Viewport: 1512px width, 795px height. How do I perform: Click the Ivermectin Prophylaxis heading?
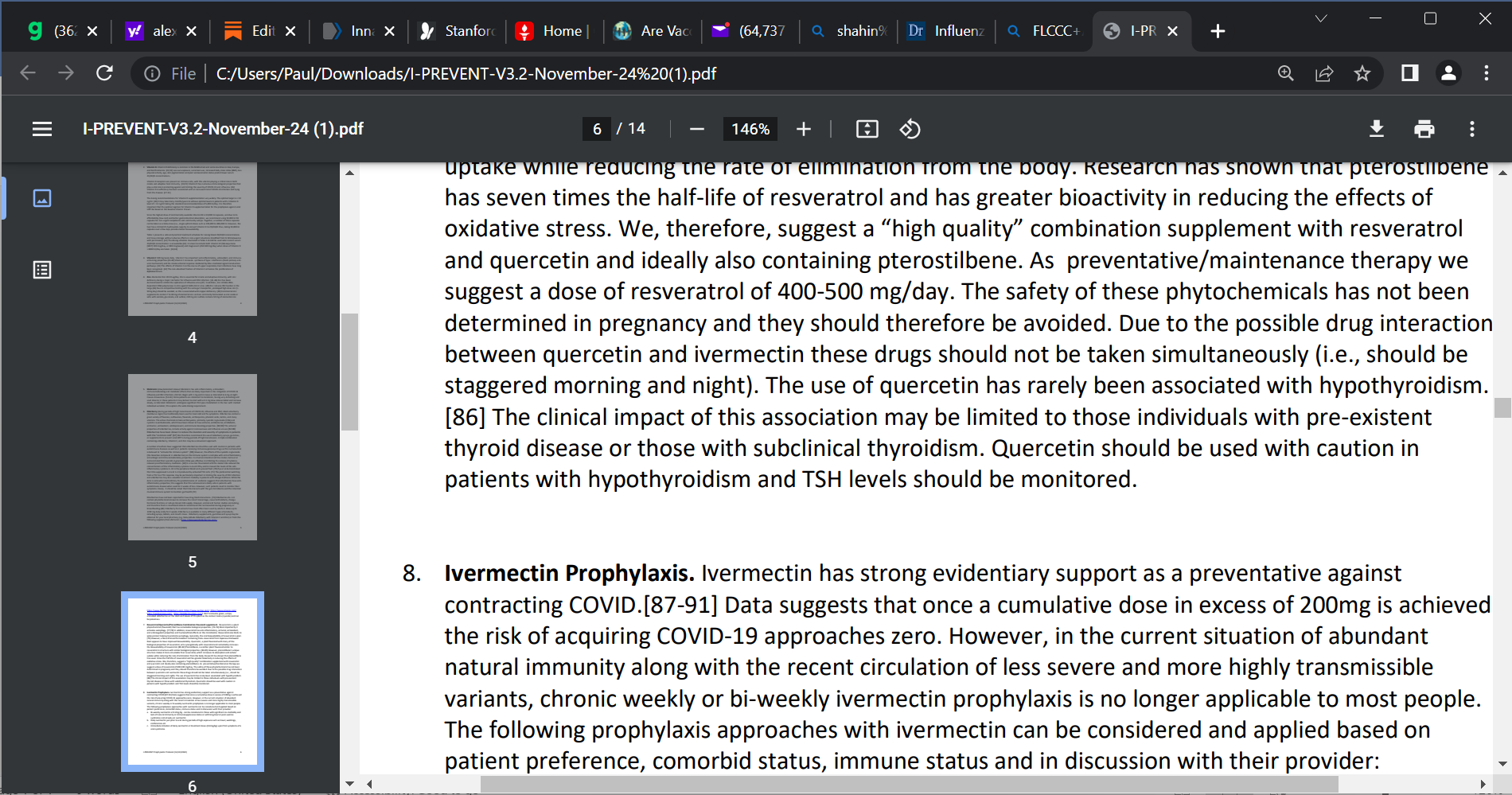[x=569, y=574]
